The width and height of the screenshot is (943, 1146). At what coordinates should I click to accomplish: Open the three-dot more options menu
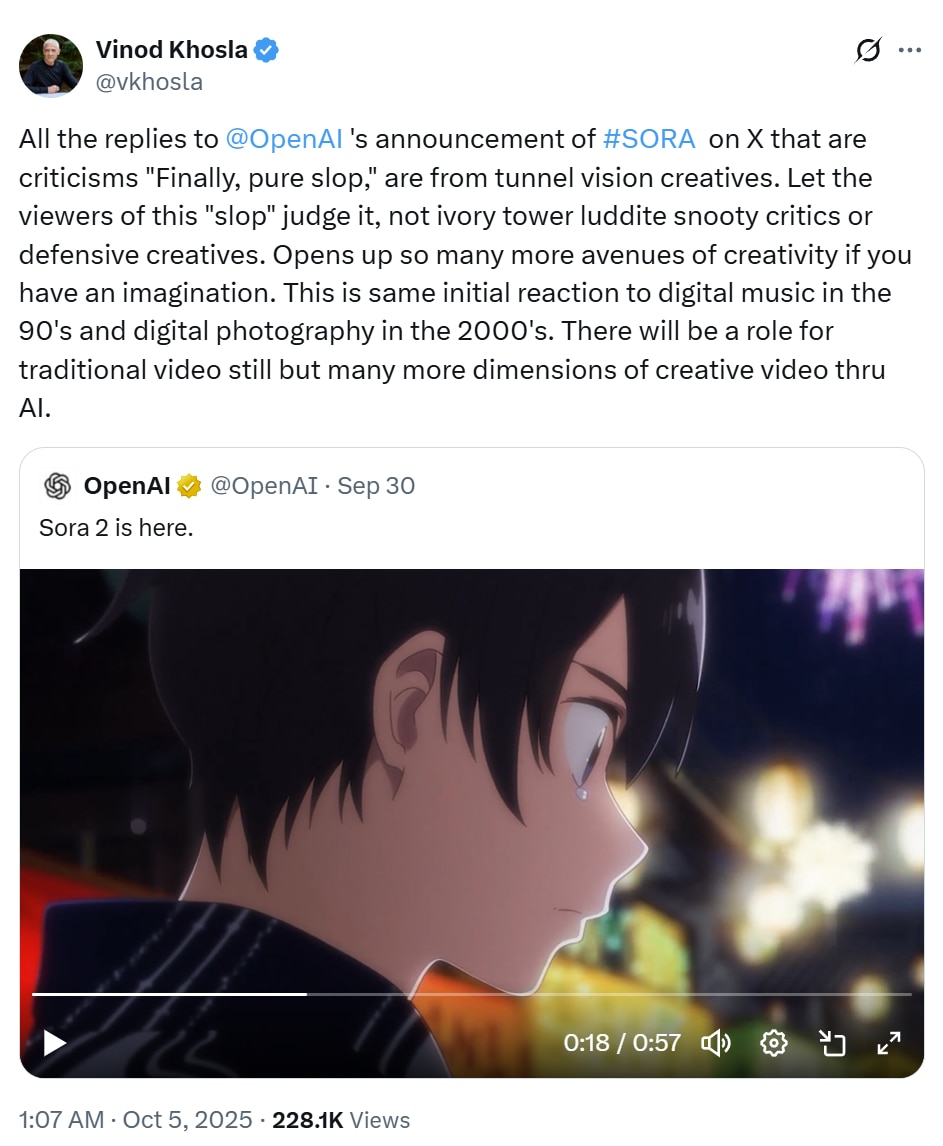[909, 50]
